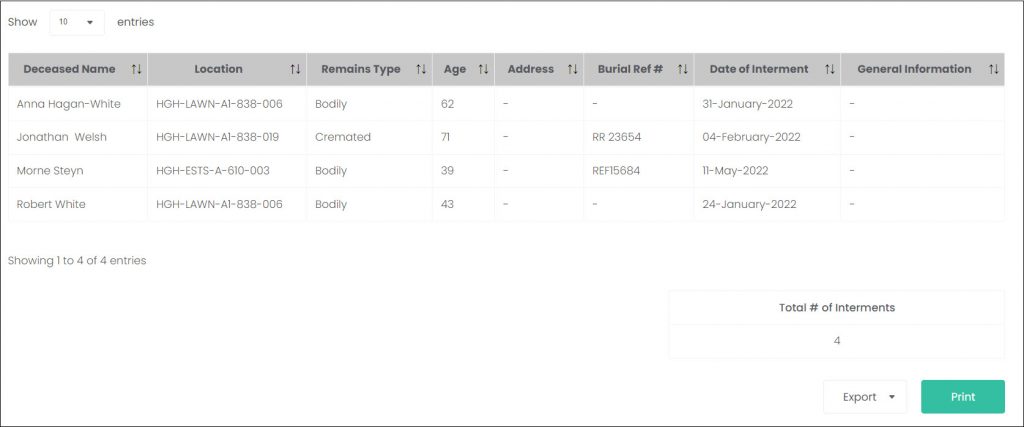Screen dimensions: 1024x427
Task: Select the Morne Steyn record
Action: point(50,171)
